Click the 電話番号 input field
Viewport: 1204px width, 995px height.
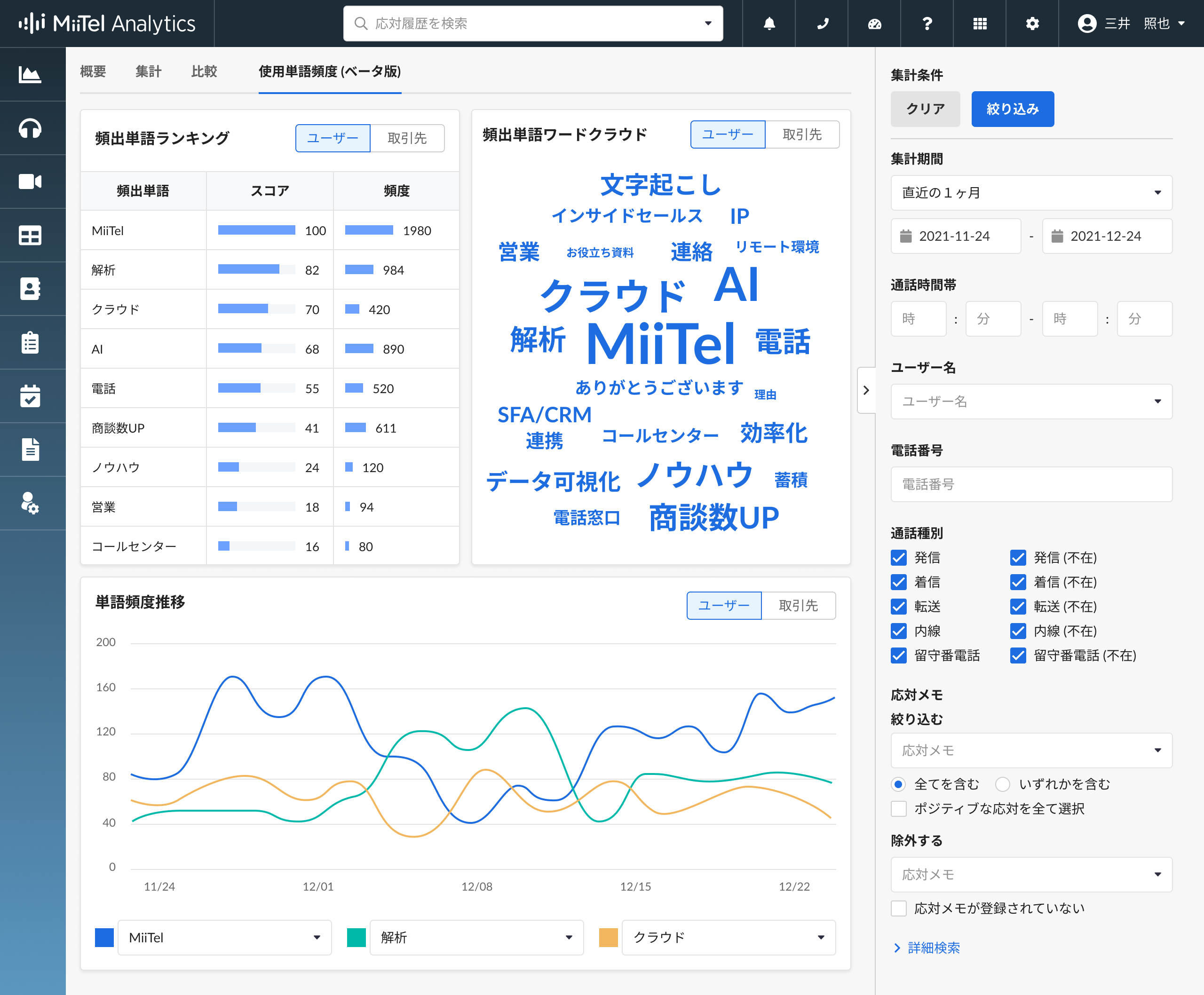(x=1031, y=484)
